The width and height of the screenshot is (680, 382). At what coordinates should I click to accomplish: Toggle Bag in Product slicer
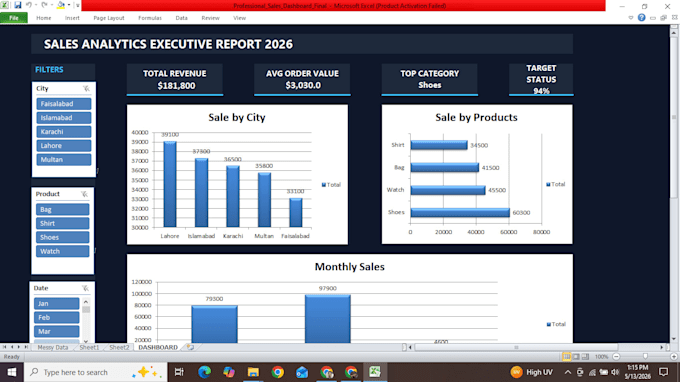pyautogui.click(x=62, y=209)
